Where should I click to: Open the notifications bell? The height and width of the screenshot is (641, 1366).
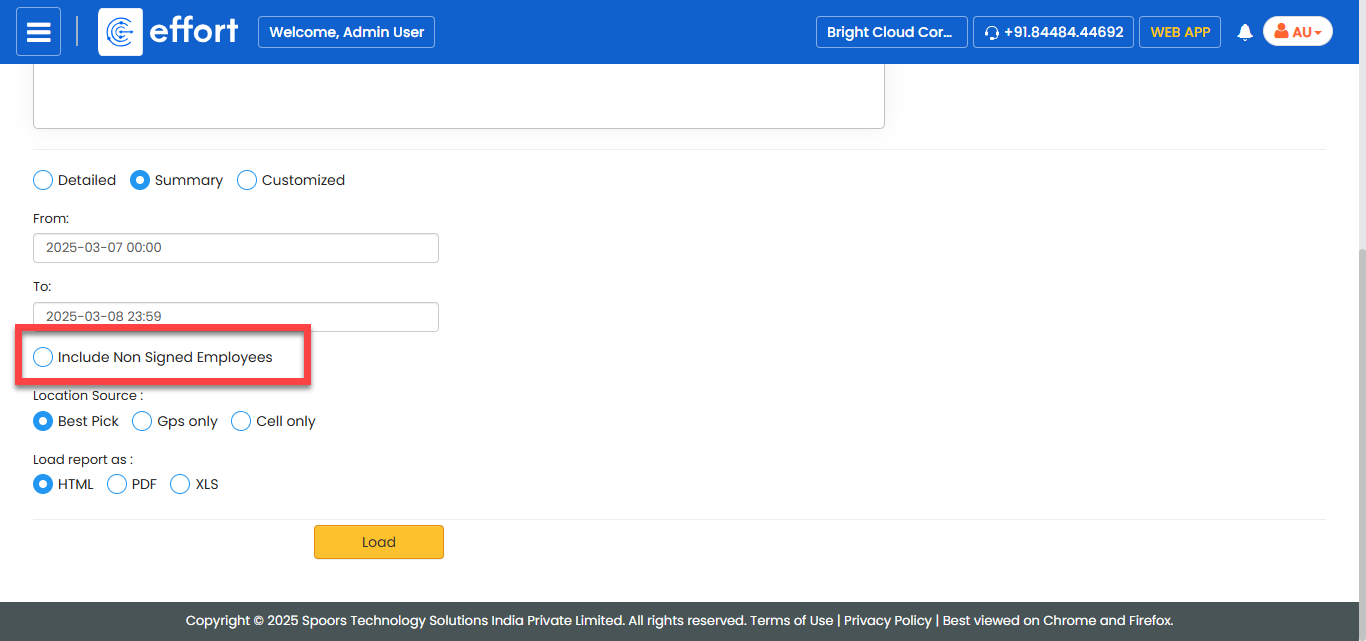(x=1245, y=32)
